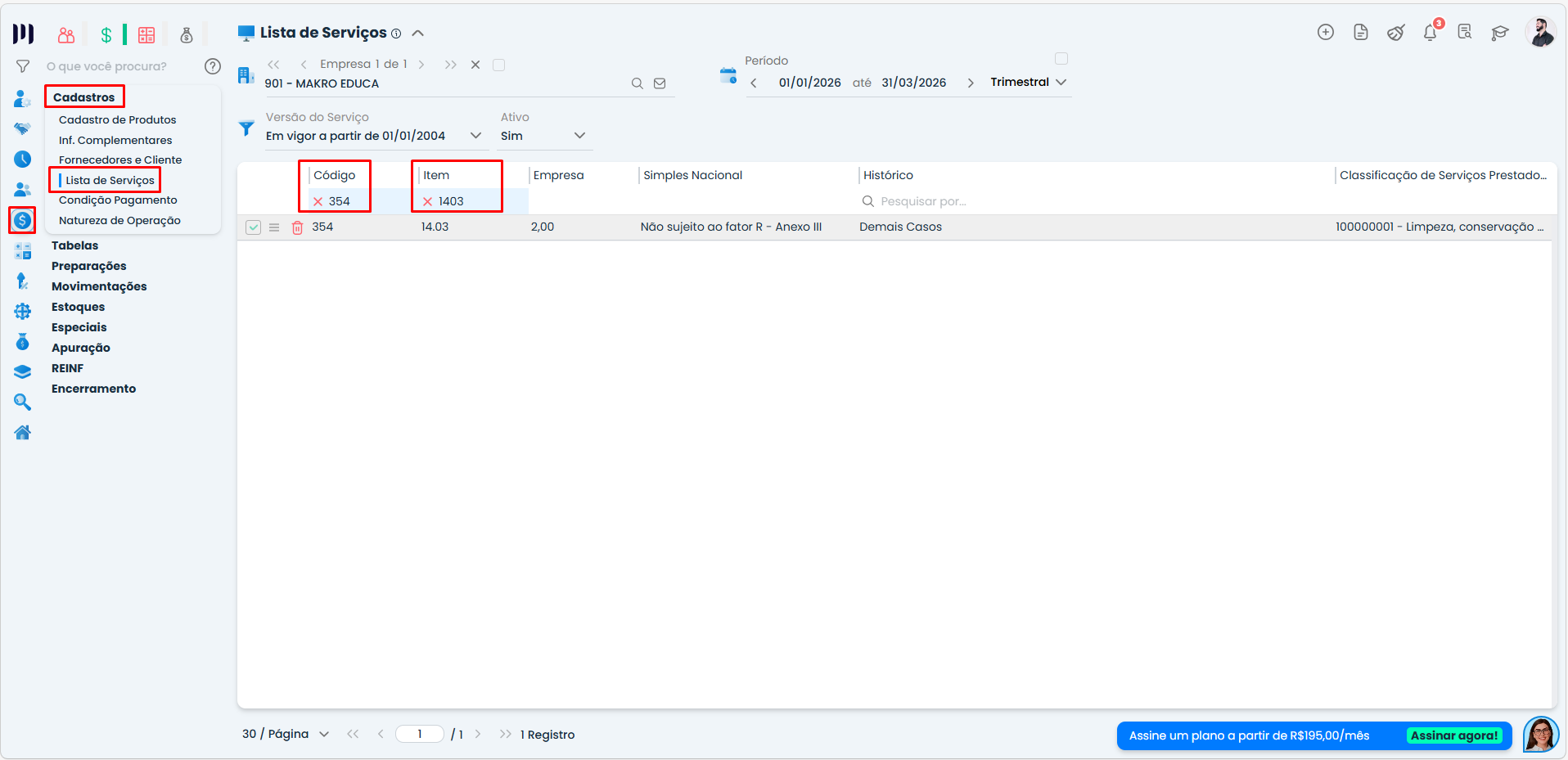Viewport: 1568px width, 760px height.
Task: Click the row drag handle for 354
Action: [274, 227]
